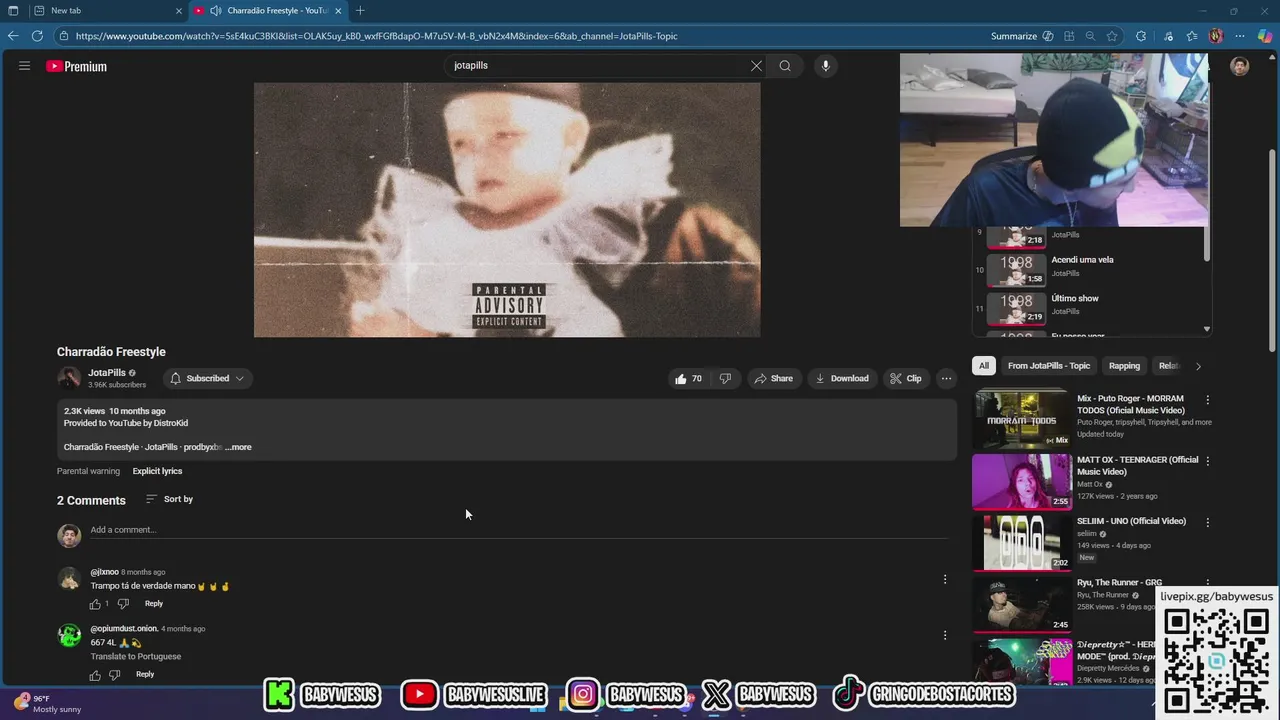1280x720 pixels.
Task: Open the SELIIM - UNO video thumbnail
Action: click(x=1022, y=542)
